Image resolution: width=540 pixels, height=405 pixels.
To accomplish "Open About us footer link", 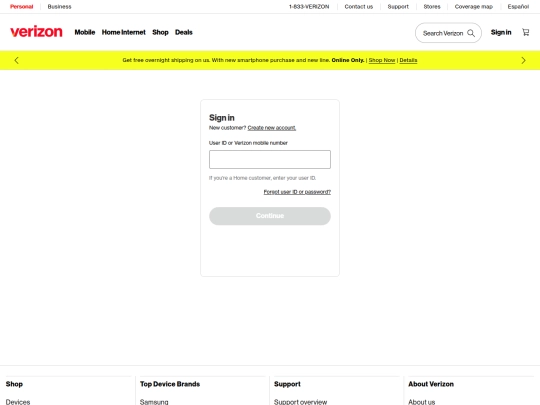I will pyautogui.click(x=422, y=402).
